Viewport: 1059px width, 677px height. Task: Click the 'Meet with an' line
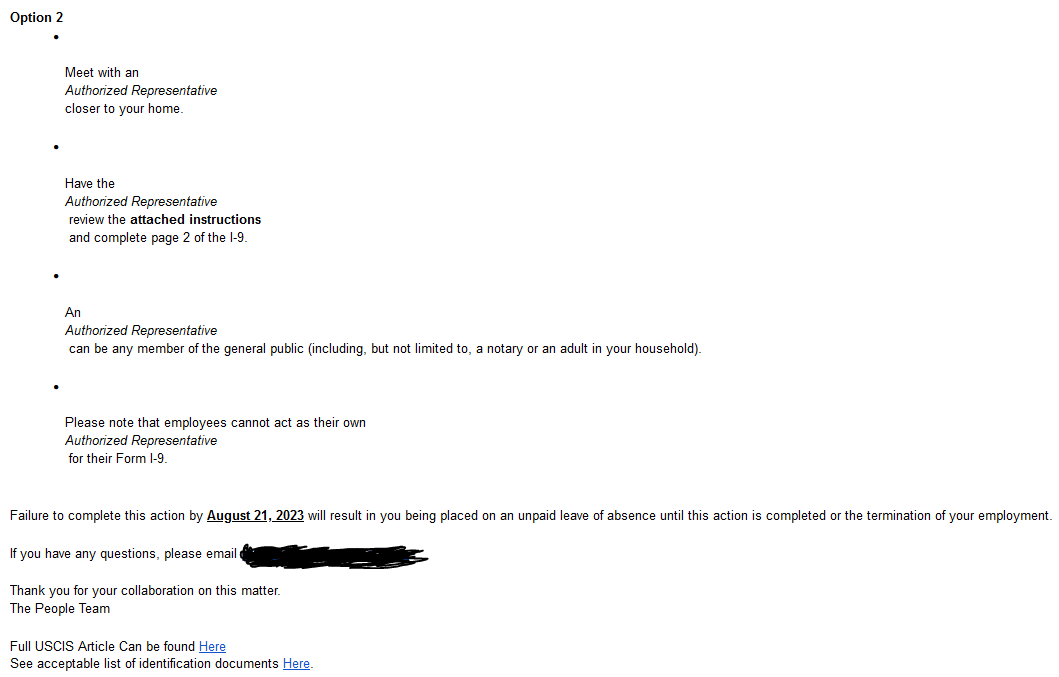102,72
